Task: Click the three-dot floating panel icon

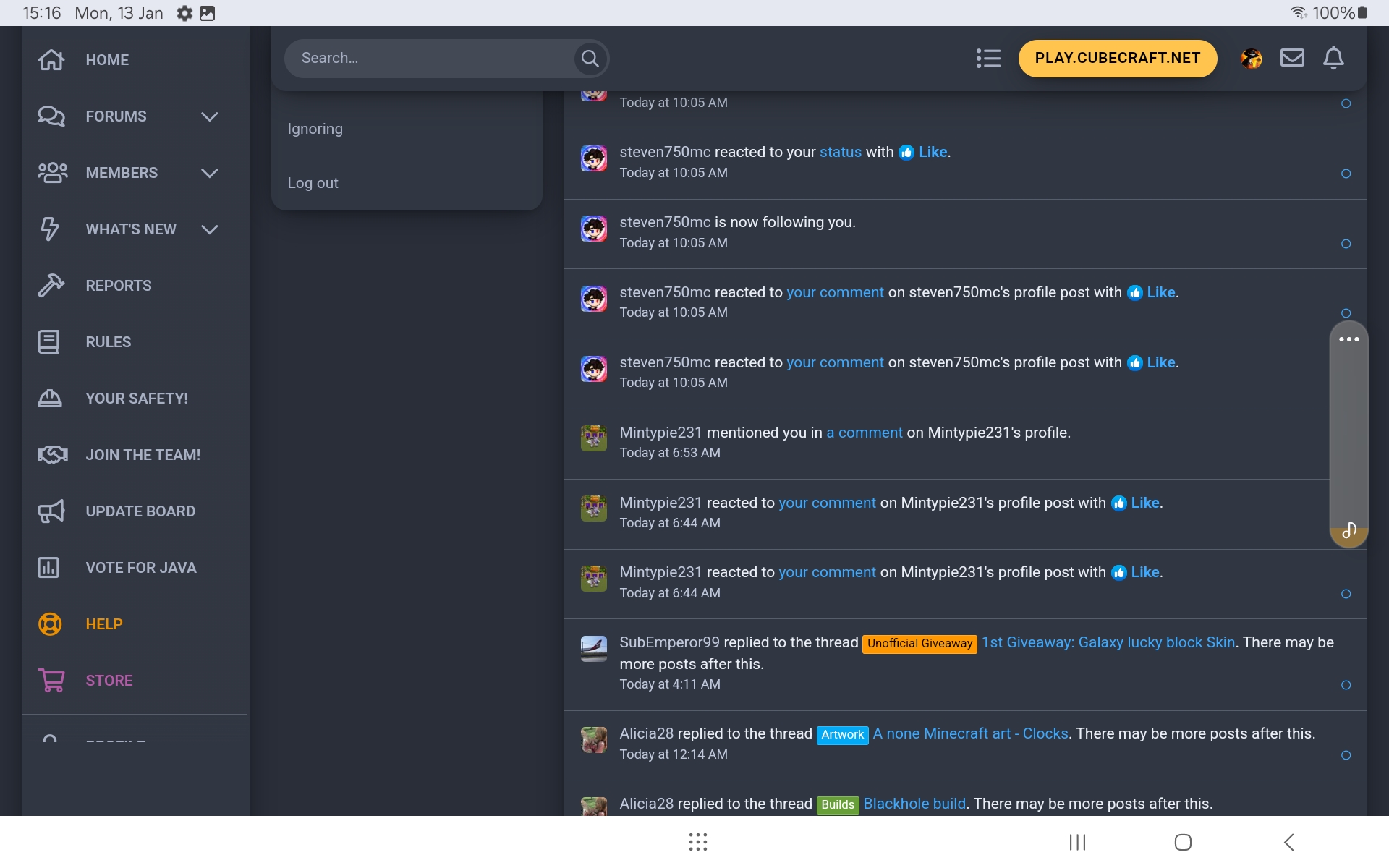Action: click(x=1349, y=339)
